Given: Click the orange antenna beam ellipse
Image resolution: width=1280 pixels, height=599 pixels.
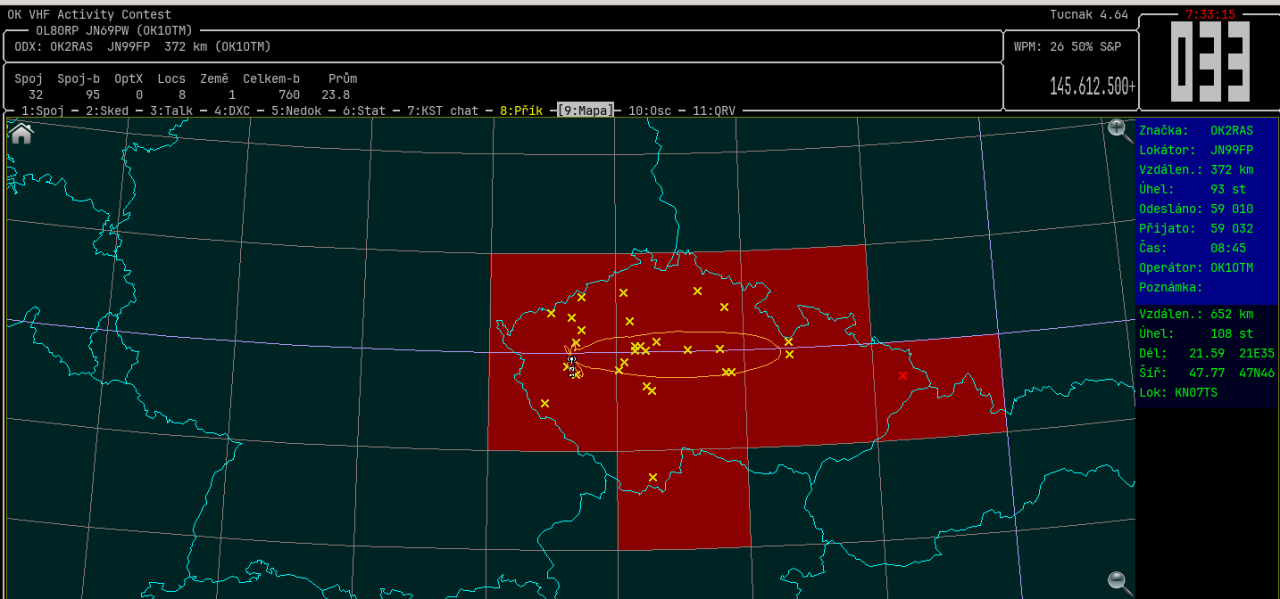Looking at the screenshot, I should point(680,334).
